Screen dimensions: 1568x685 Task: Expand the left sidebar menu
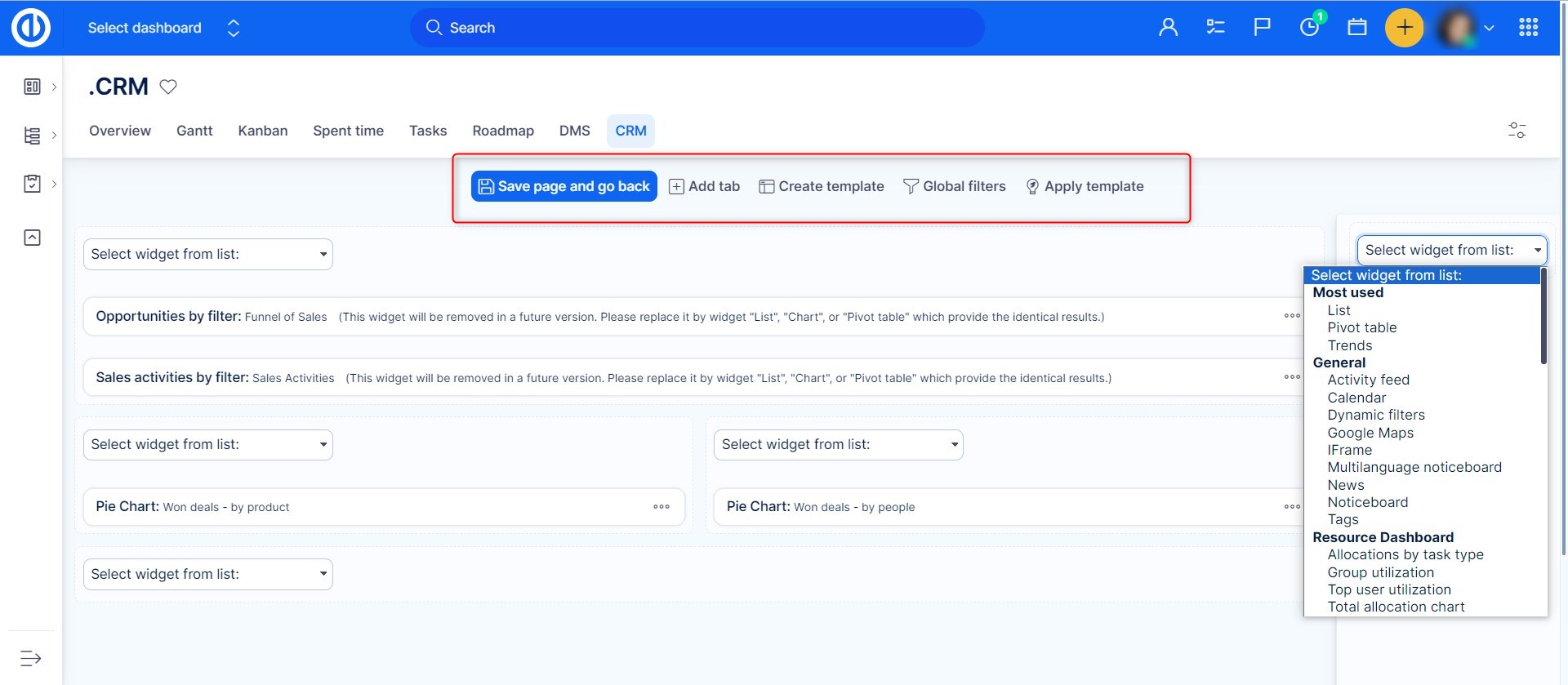(31, 658)
